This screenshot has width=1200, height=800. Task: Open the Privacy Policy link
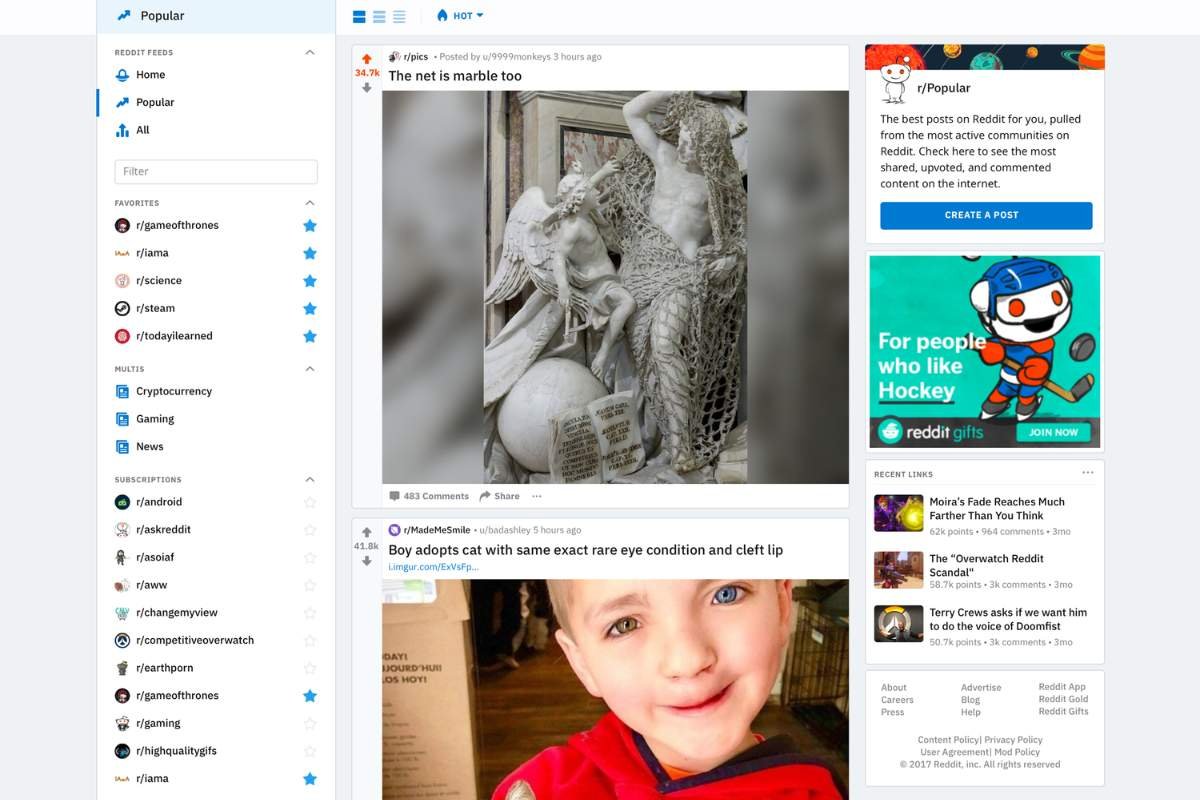[x=1013, y=740]
